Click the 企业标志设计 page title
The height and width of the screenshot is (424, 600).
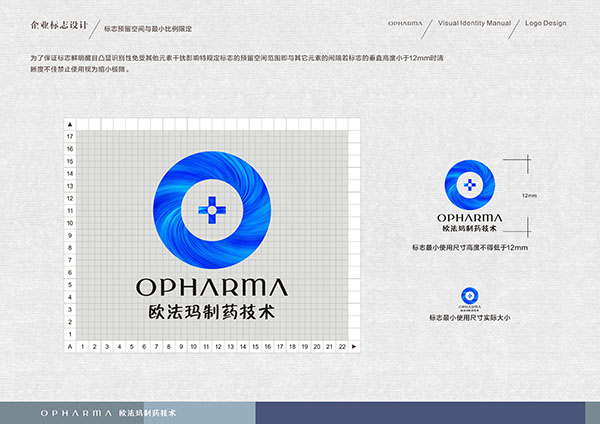pos(59,25)
